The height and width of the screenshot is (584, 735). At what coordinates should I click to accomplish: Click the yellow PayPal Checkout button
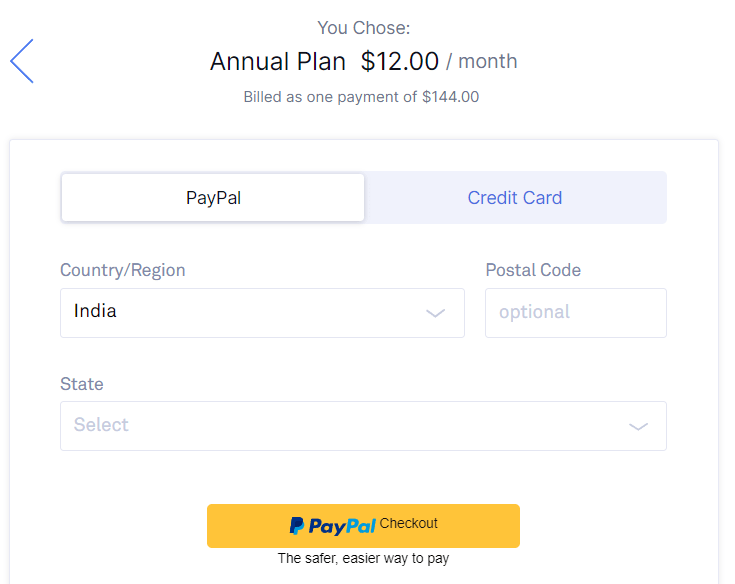pos(363,525)
